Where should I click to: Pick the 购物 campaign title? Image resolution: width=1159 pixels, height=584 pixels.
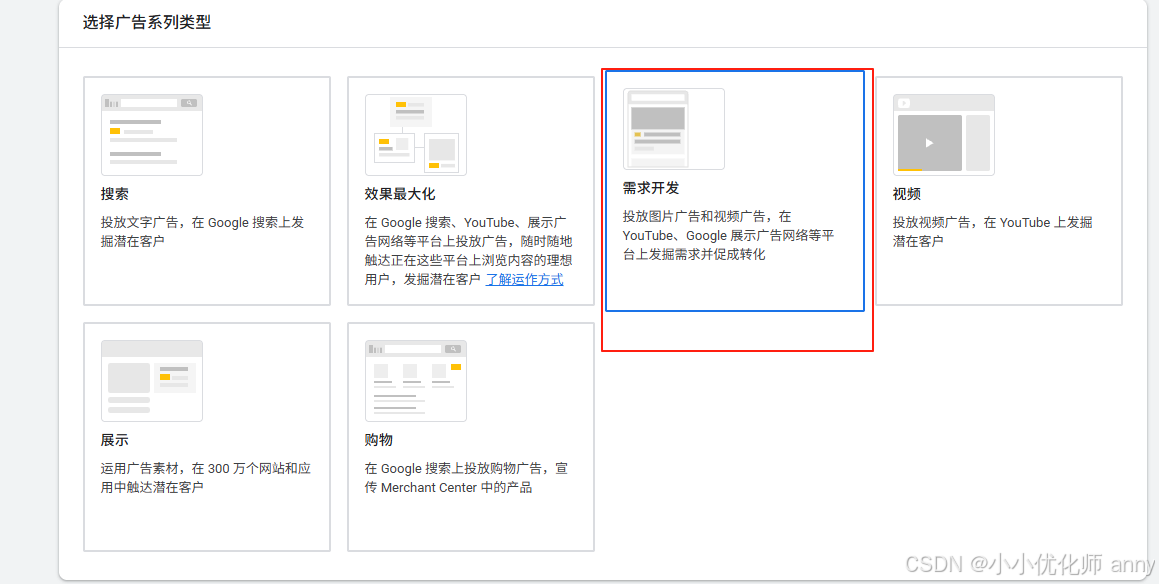click(378, 440)
